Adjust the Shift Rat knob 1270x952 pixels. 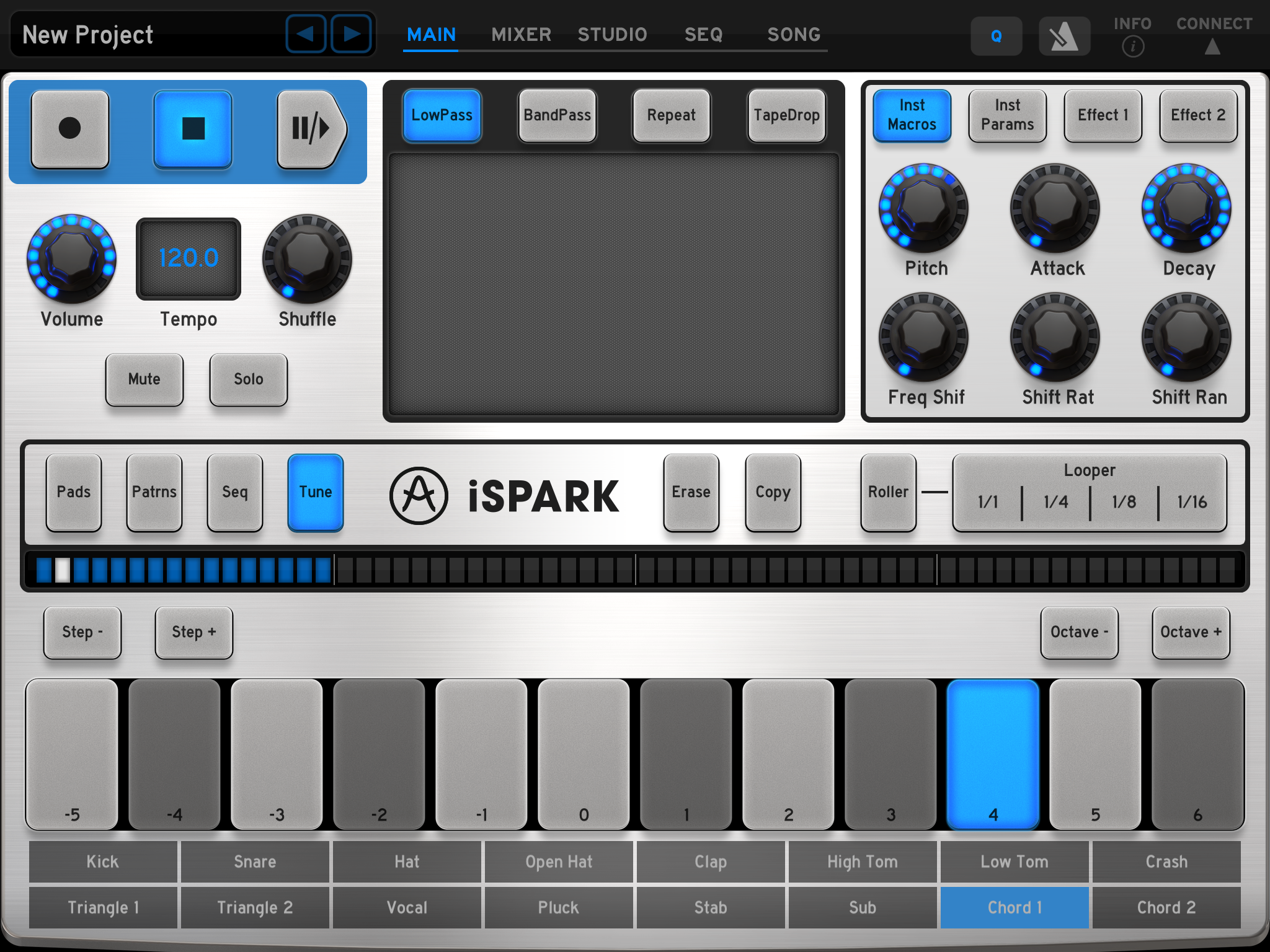[1055, 337]
